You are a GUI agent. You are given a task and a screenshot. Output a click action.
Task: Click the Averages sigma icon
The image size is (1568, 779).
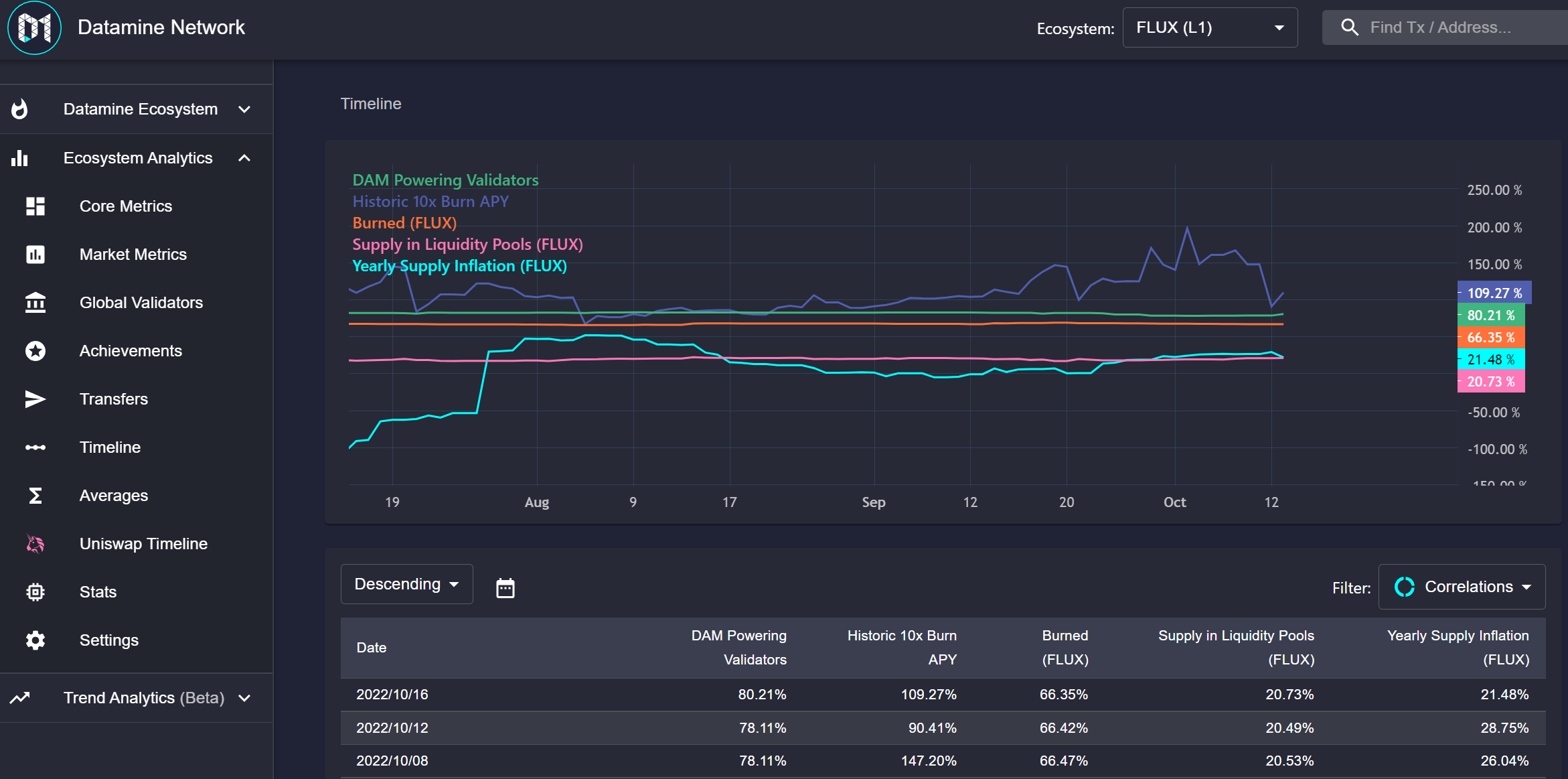(35, 496)
